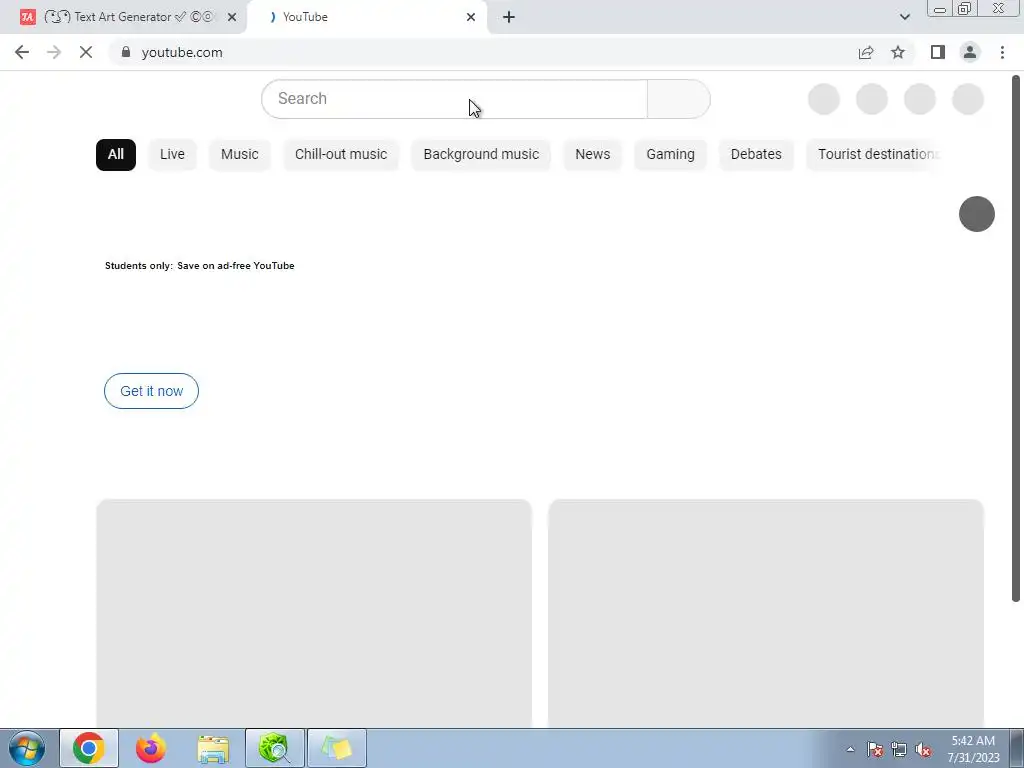Filter videos by Music
The image size is (1024, 768).
[x=240, y=155]
